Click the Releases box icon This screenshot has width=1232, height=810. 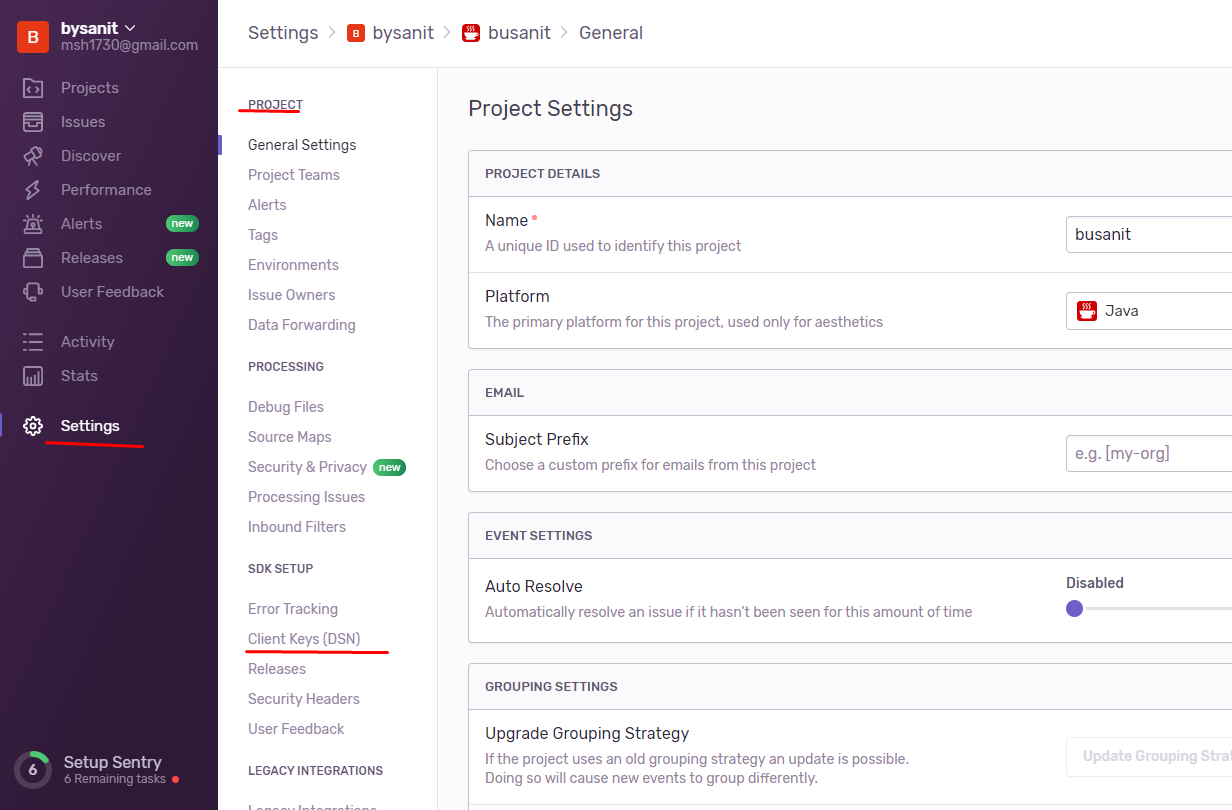(x=33, y=258)
